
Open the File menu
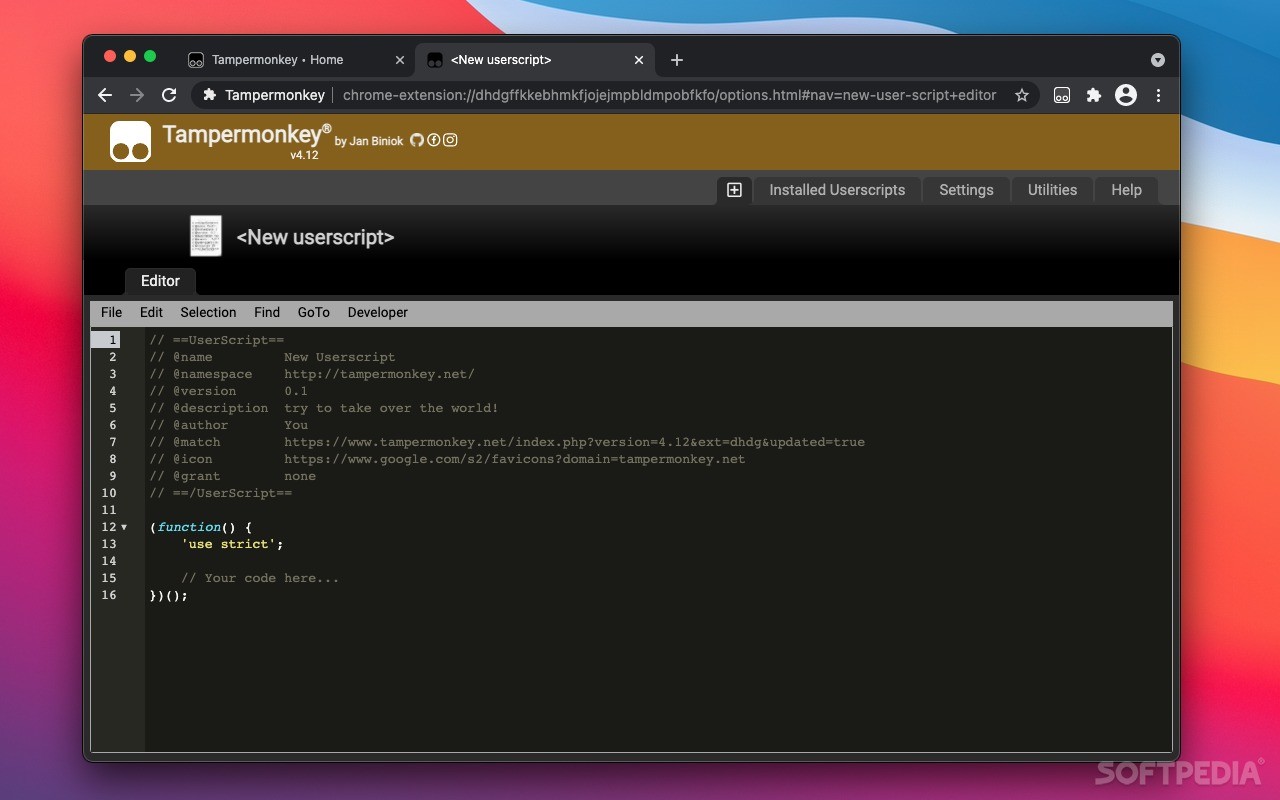111,313
